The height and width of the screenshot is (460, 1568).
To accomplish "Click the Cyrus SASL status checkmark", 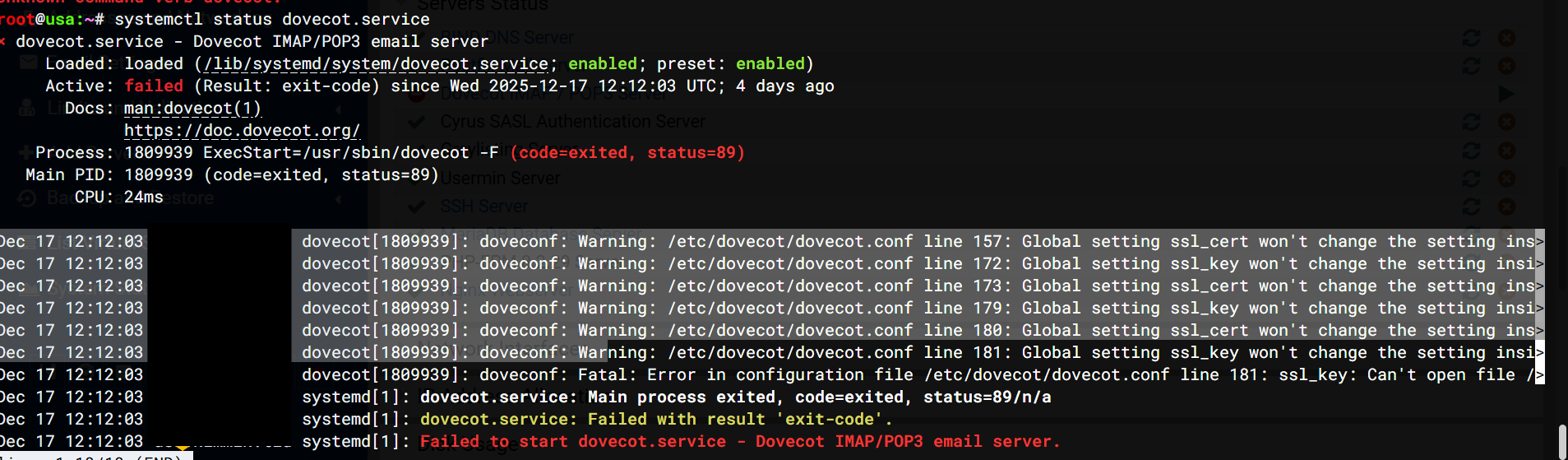I will click(417, 122).
